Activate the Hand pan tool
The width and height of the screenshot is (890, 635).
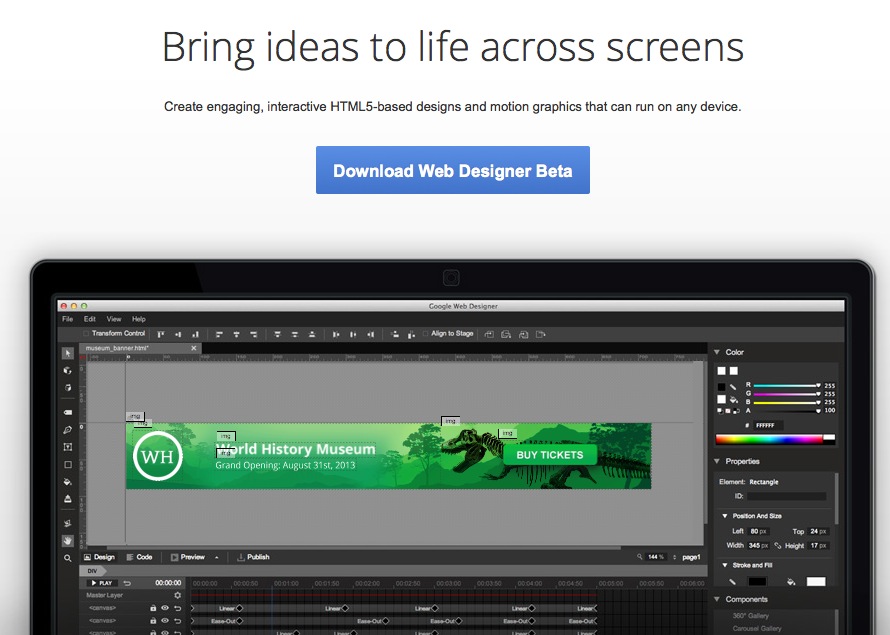[68, 541]
